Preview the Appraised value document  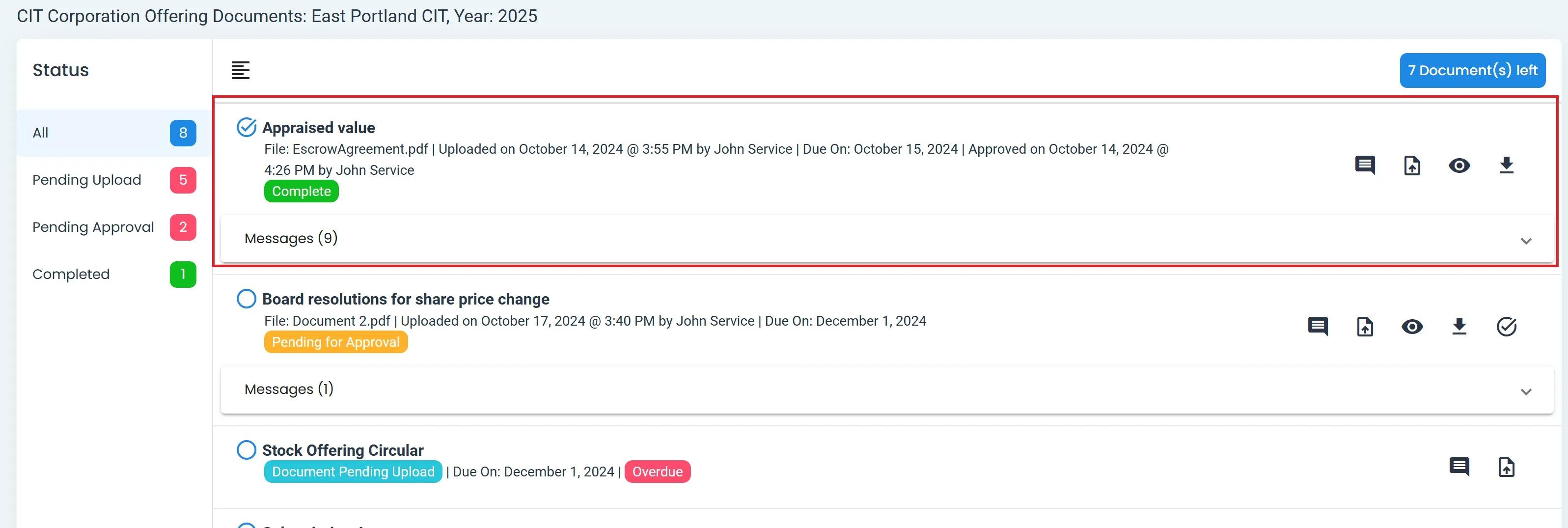coord(1459,165)
